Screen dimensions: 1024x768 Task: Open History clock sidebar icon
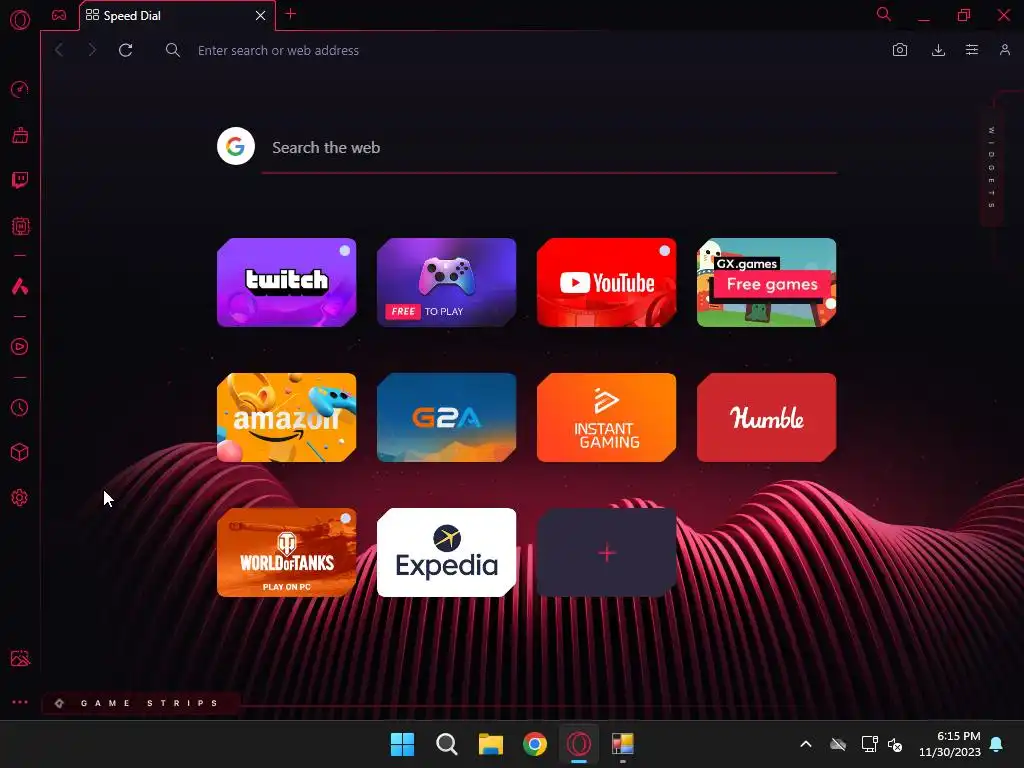(20, 408)
